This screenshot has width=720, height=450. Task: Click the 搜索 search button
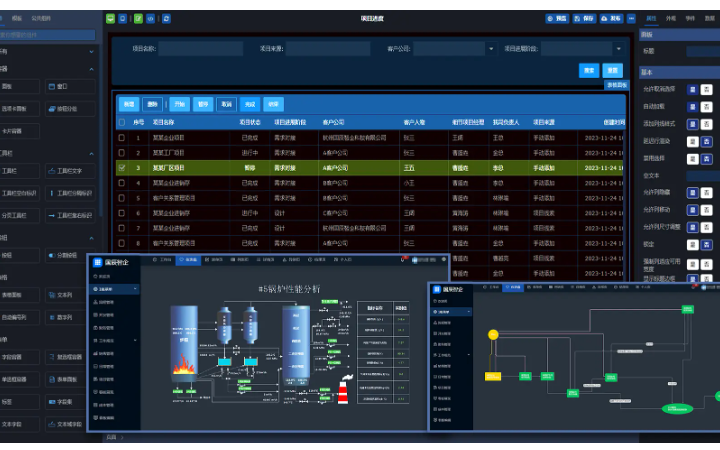(589, 70)
